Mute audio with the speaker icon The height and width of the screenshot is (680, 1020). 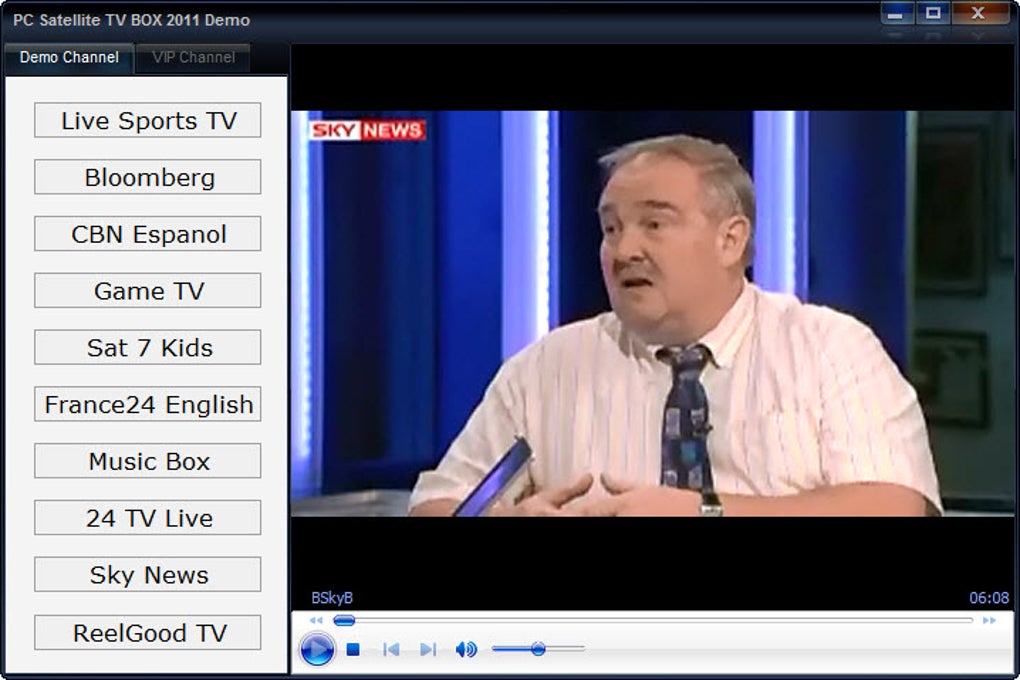(466, 649)
